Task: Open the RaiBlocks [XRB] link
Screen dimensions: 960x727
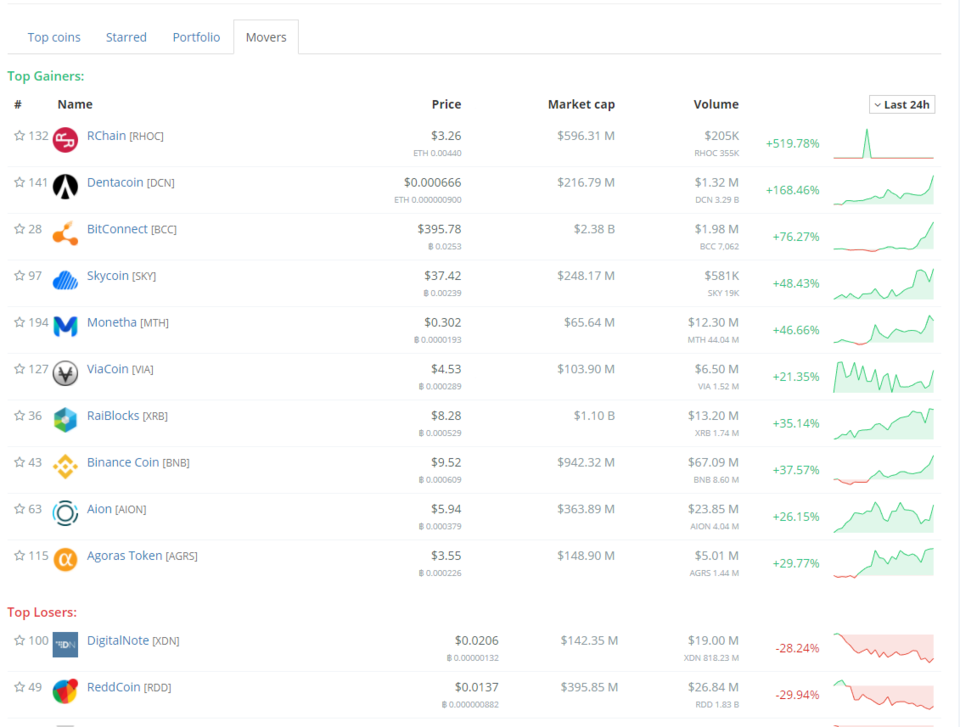Action: 127,415
